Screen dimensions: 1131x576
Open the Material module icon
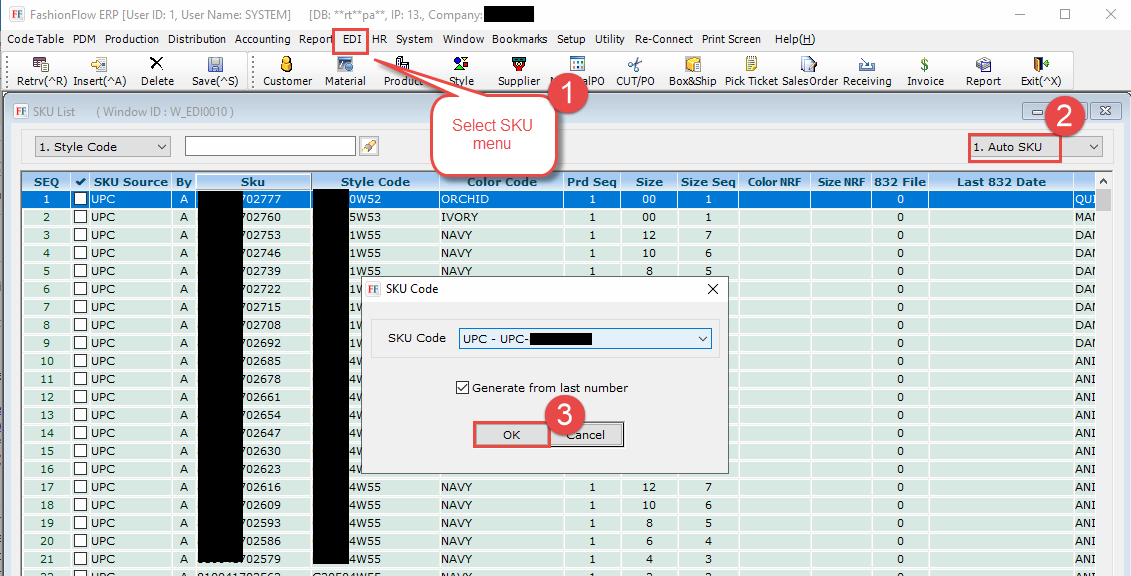pyautogui.click(x=345, y=65)
